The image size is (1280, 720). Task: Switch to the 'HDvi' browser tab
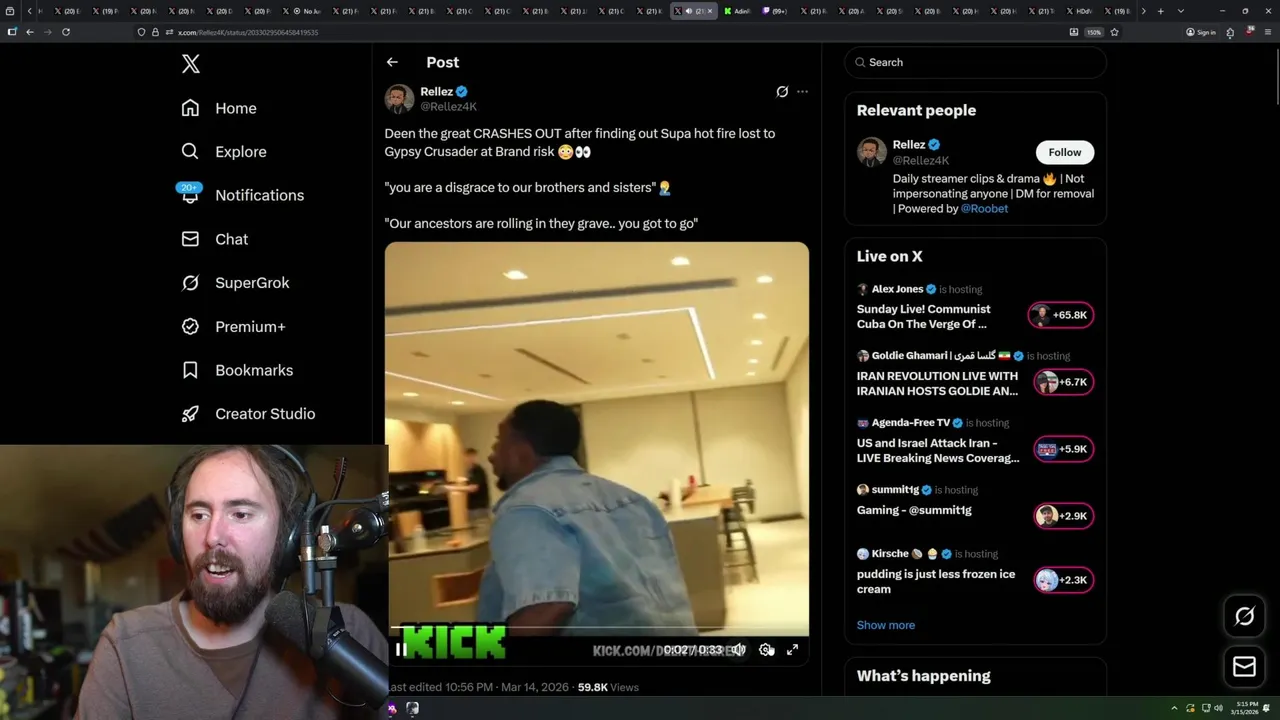click(1081, 11)
